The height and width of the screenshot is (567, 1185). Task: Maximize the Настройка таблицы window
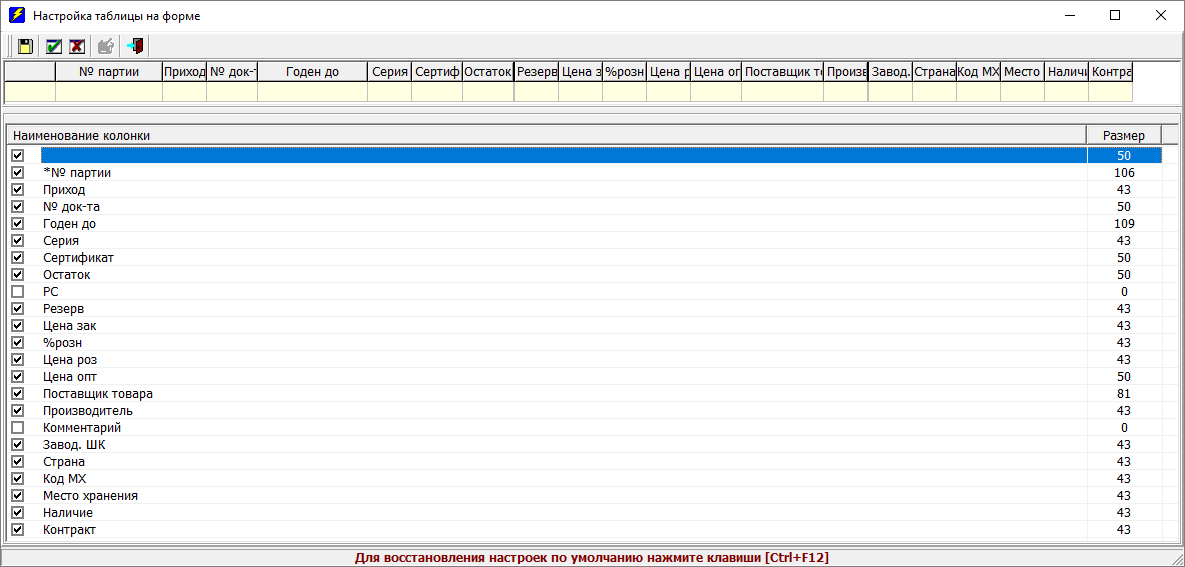point(1115,16)
